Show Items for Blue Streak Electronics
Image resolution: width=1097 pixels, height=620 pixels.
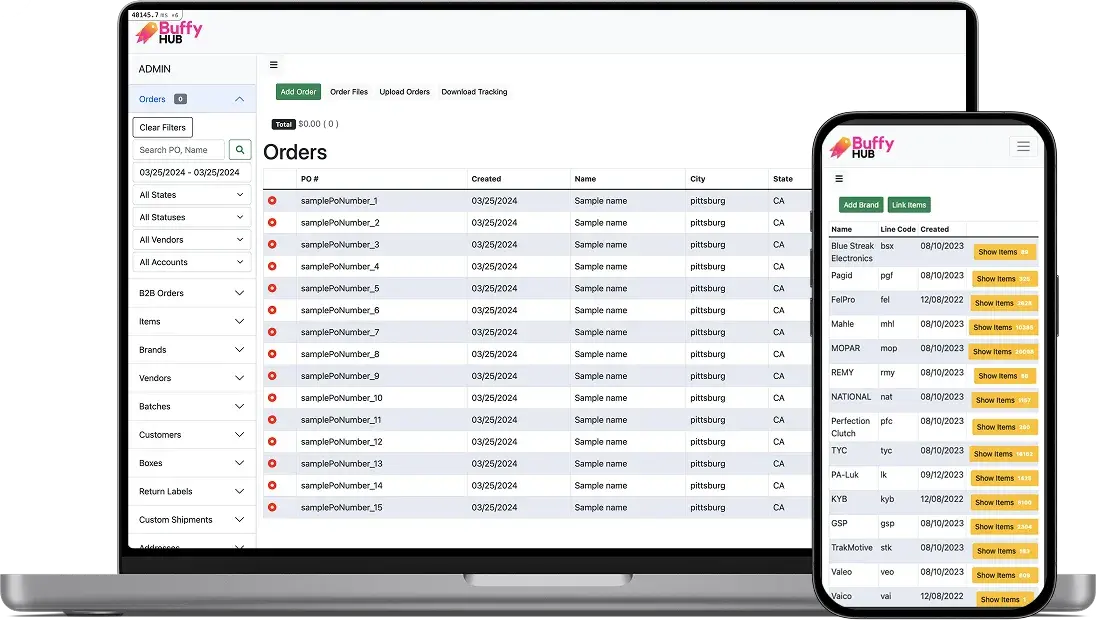click(1003, 252)
